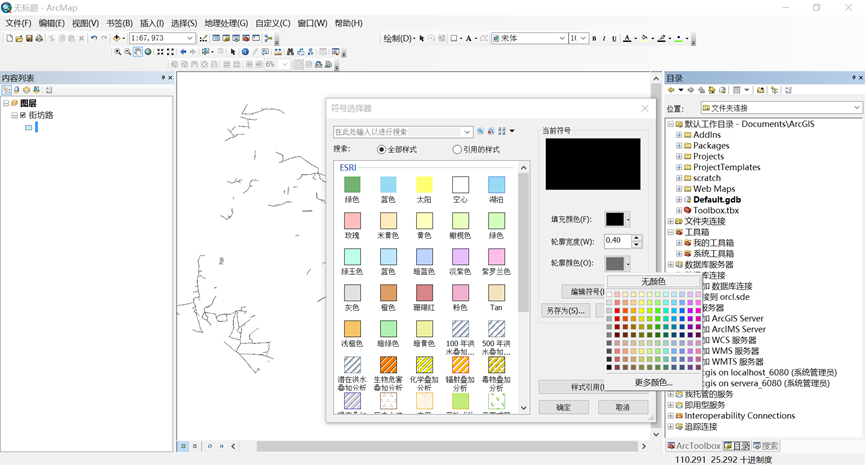
Task: Create a new map document
Action: (x=9, y=38)
